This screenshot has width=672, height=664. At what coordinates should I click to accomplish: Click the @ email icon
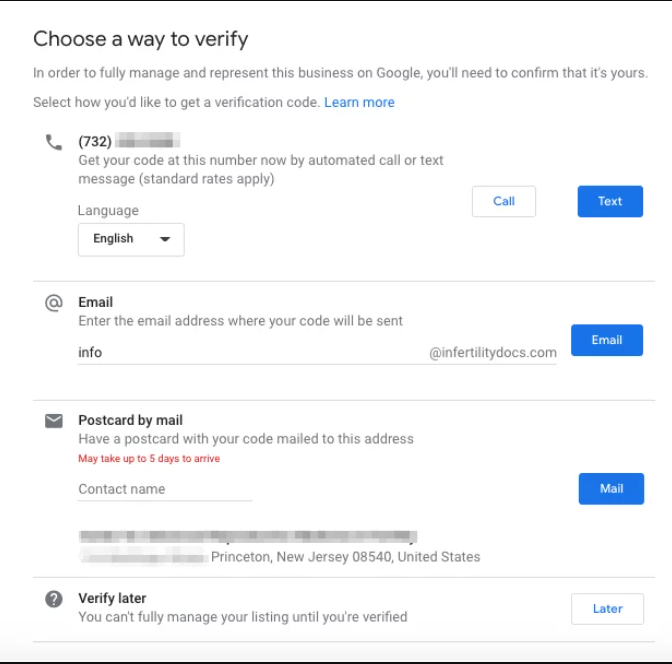coord(54,303)
